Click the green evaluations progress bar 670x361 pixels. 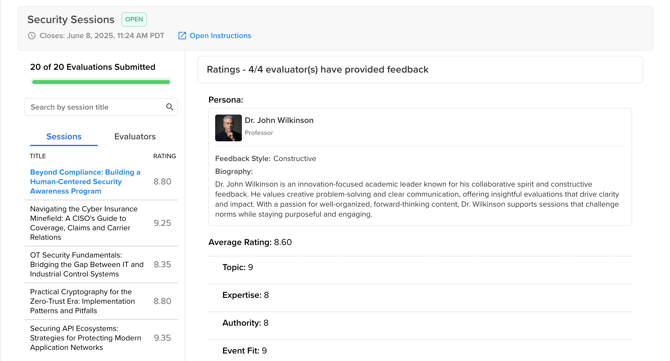(101, 82)
